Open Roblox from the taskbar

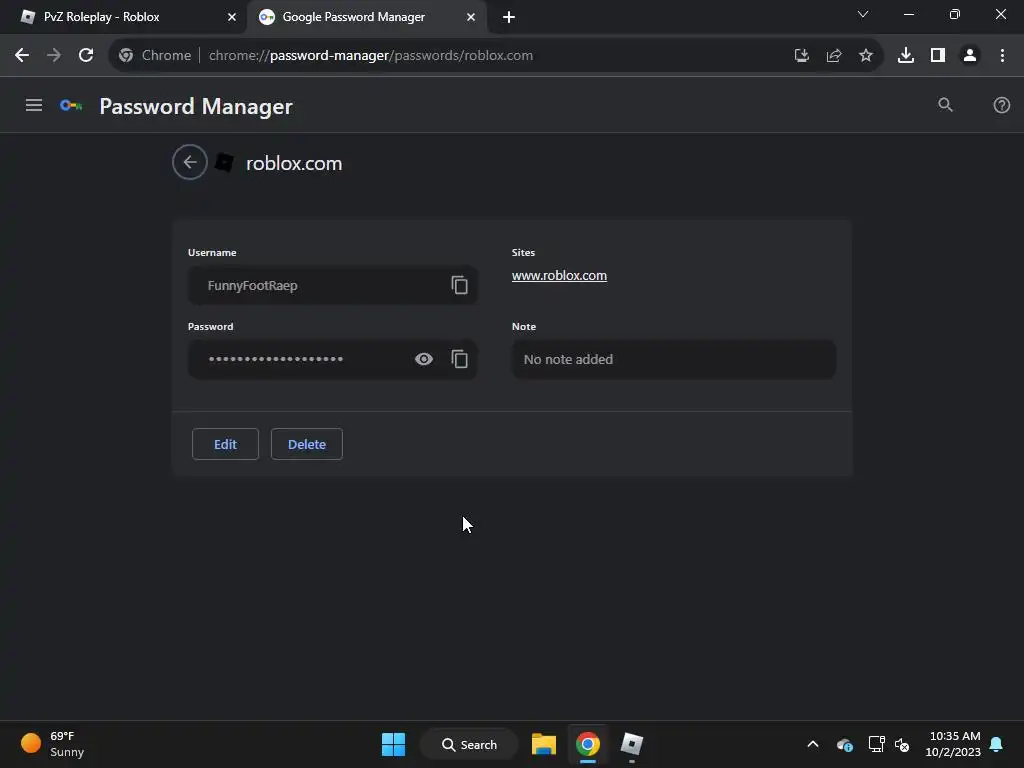tap(632, 744)
